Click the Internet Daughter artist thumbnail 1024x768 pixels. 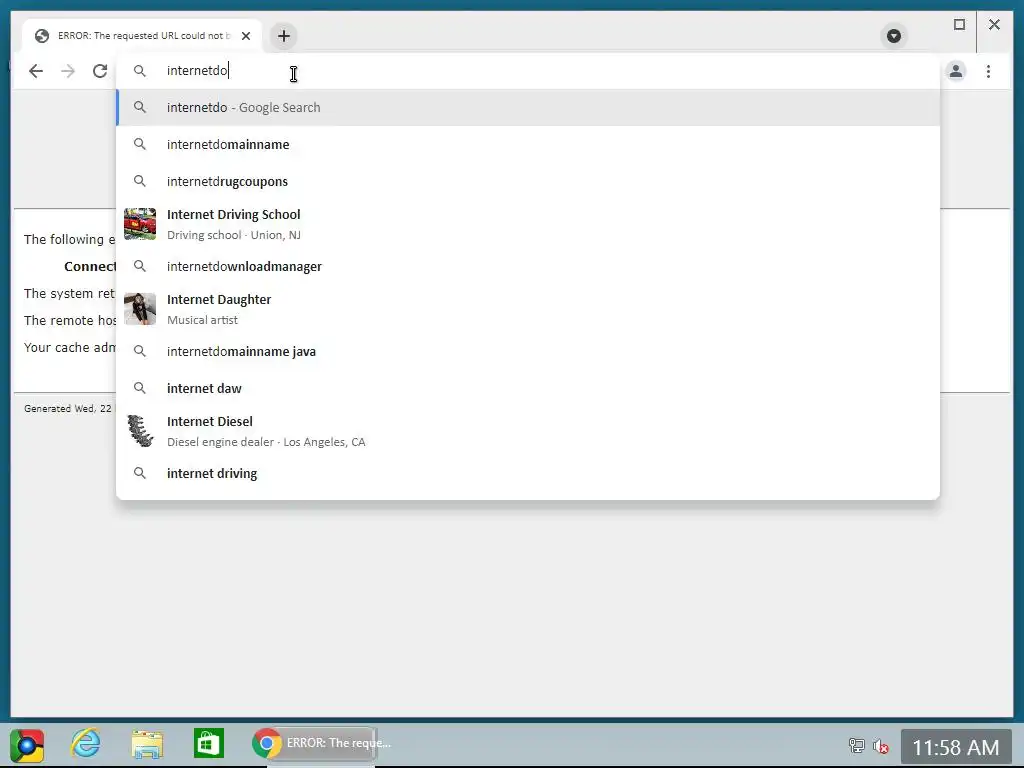[x=140, y=309]
